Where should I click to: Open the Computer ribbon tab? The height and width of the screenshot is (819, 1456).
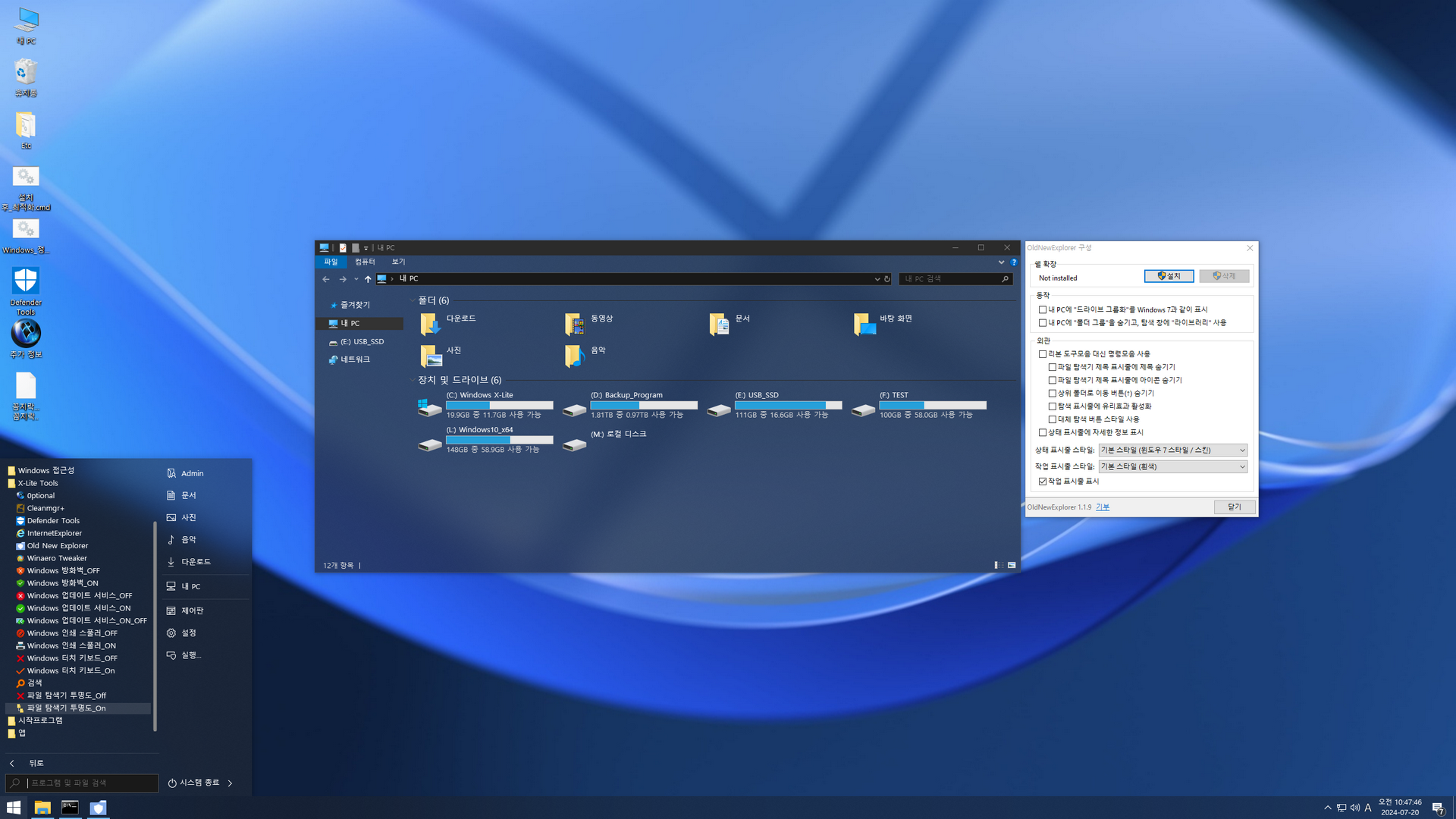click(365, 262)
